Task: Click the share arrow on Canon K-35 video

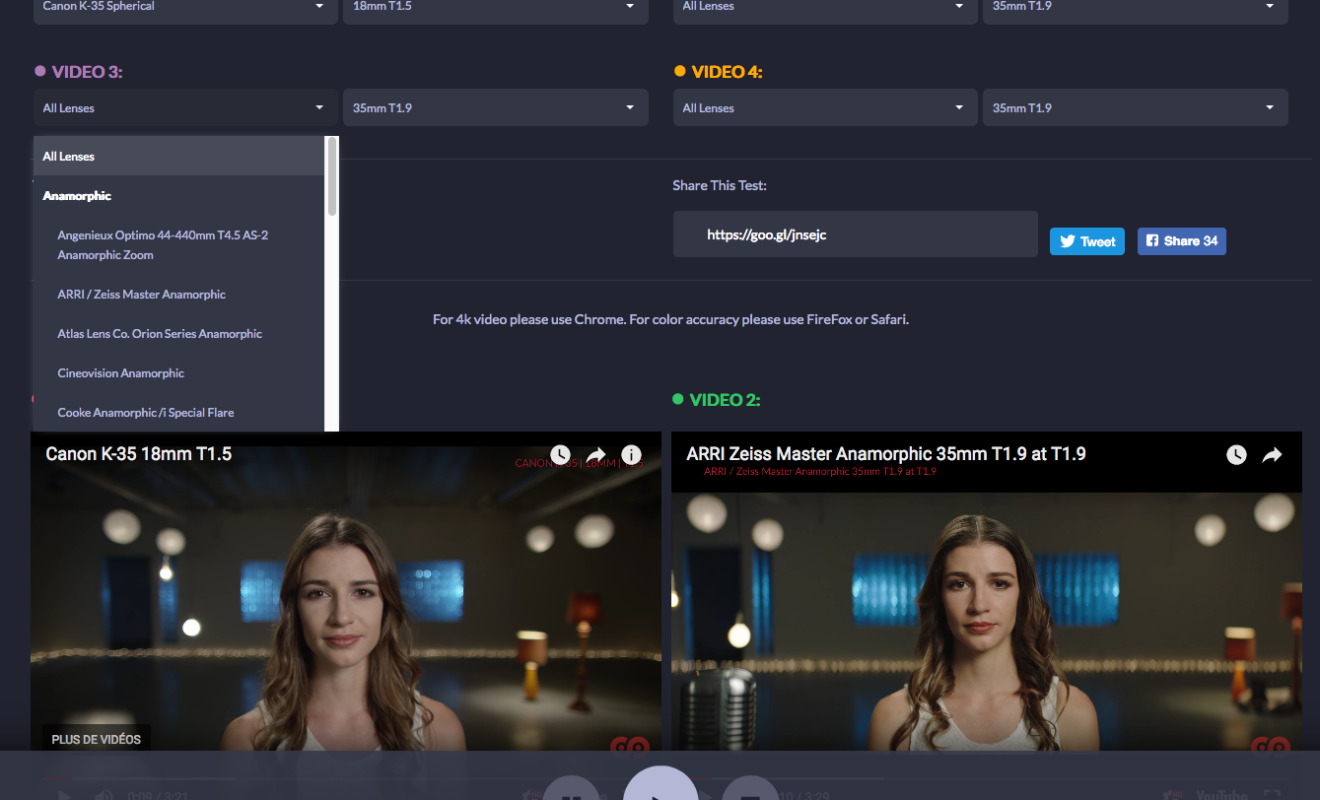Action: pyautogui.click(x=596, y=455)
